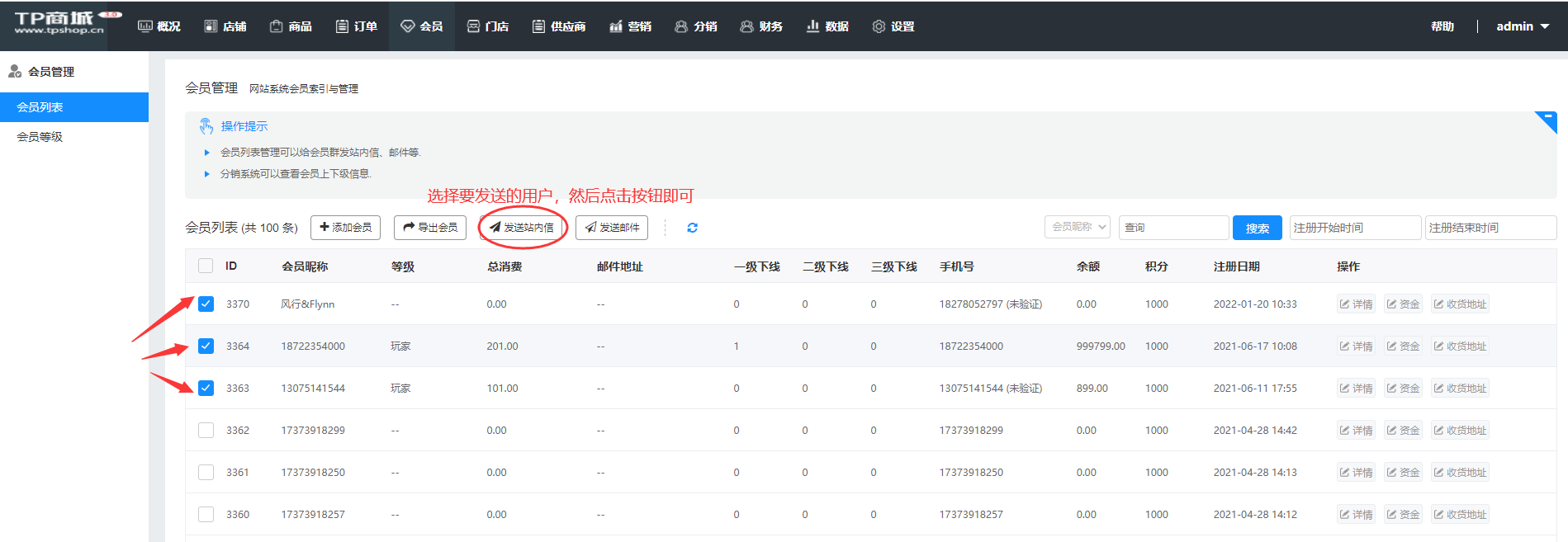Click the 查询 search input field

tap(1172, 228)
